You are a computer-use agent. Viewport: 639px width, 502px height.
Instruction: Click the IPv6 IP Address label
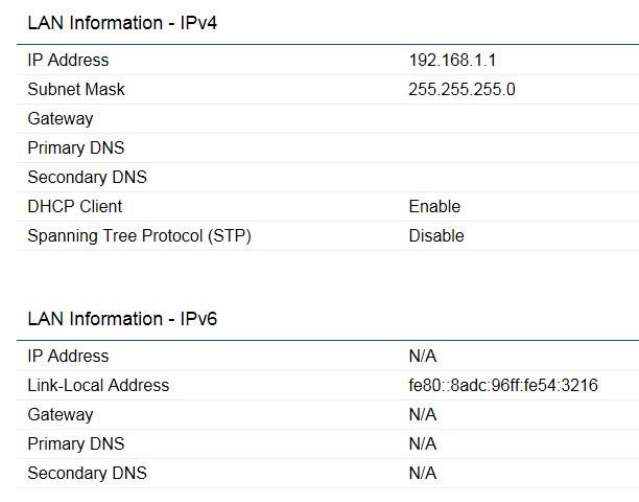point(68,356)
